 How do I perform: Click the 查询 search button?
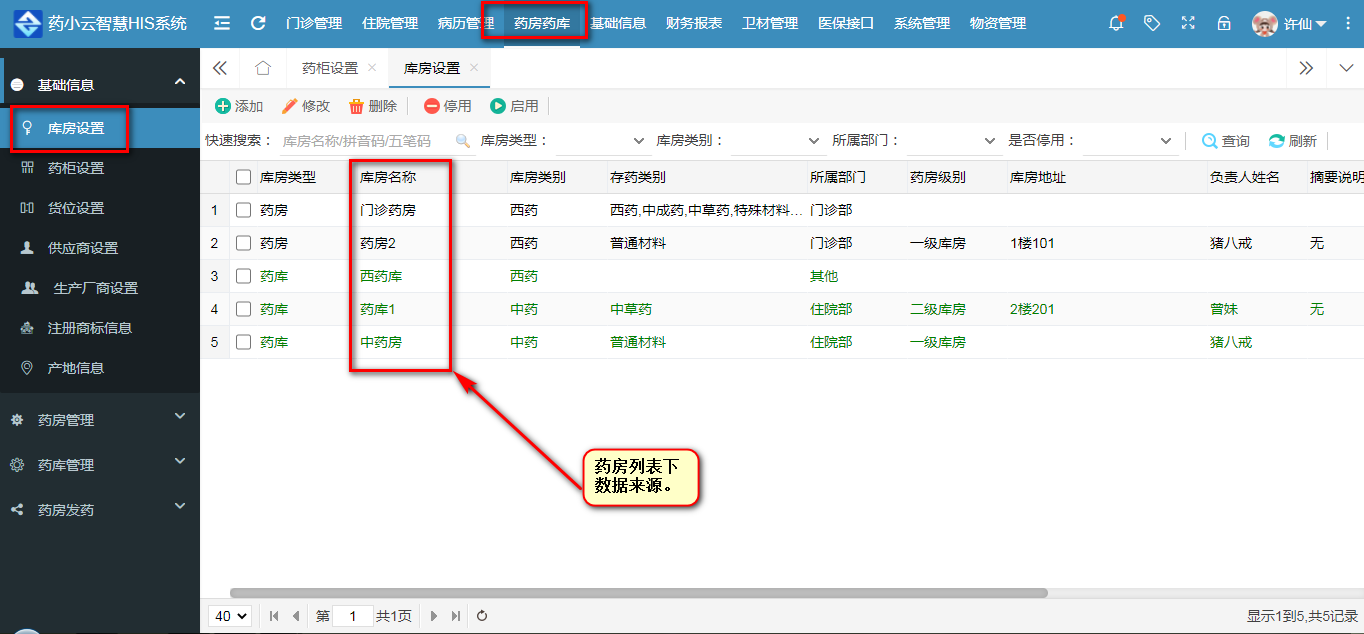pyautogui.click(x=1226, y=141)
